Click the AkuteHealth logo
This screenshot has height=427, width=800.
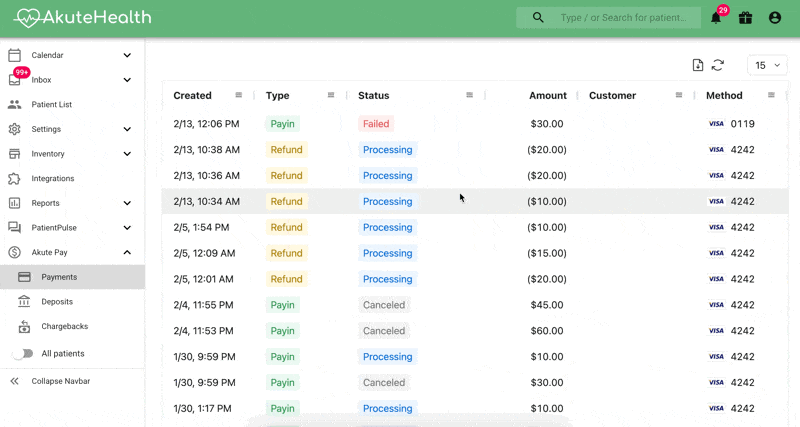click(82, 18)
